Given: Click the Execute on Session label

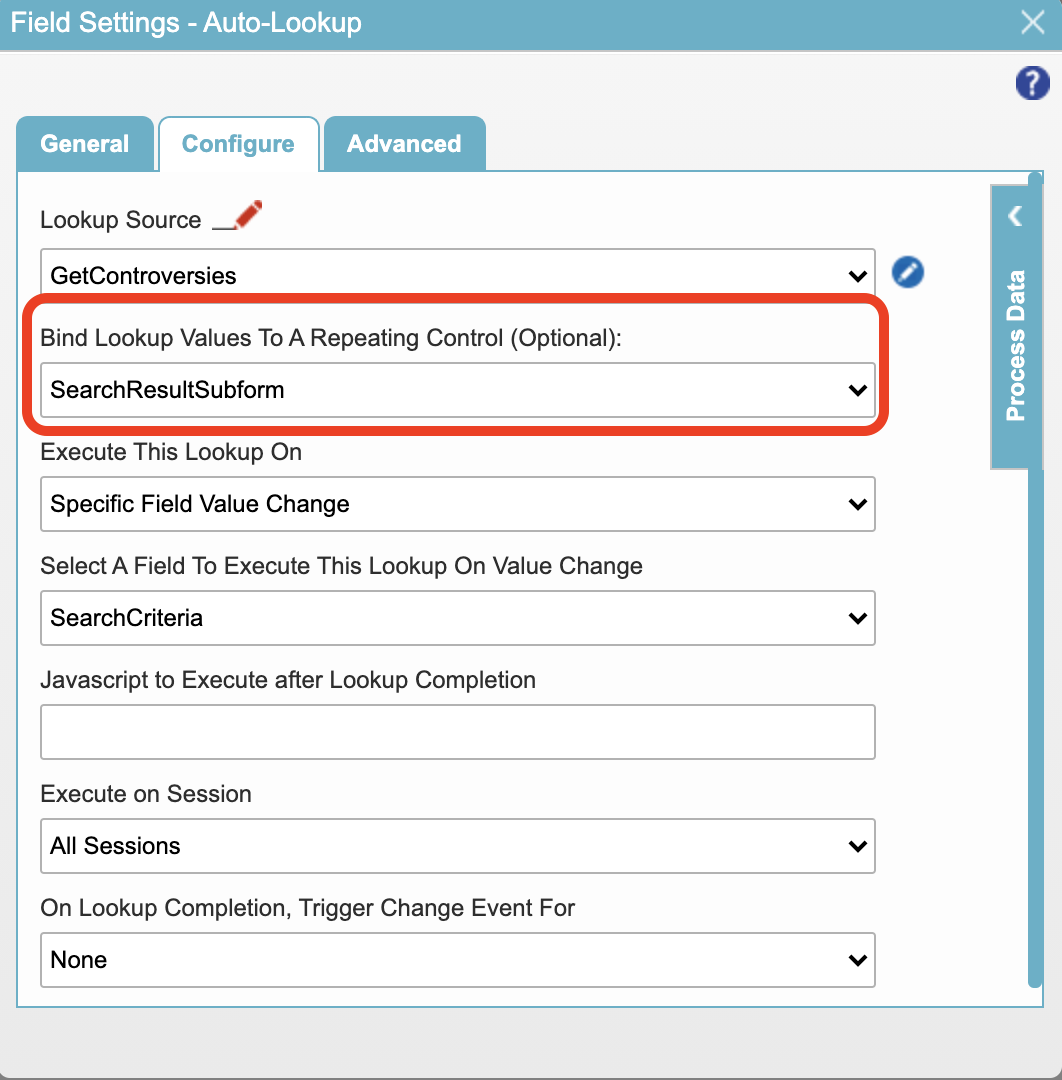Looking at the screenshot, I should click(x=146, y=794).
